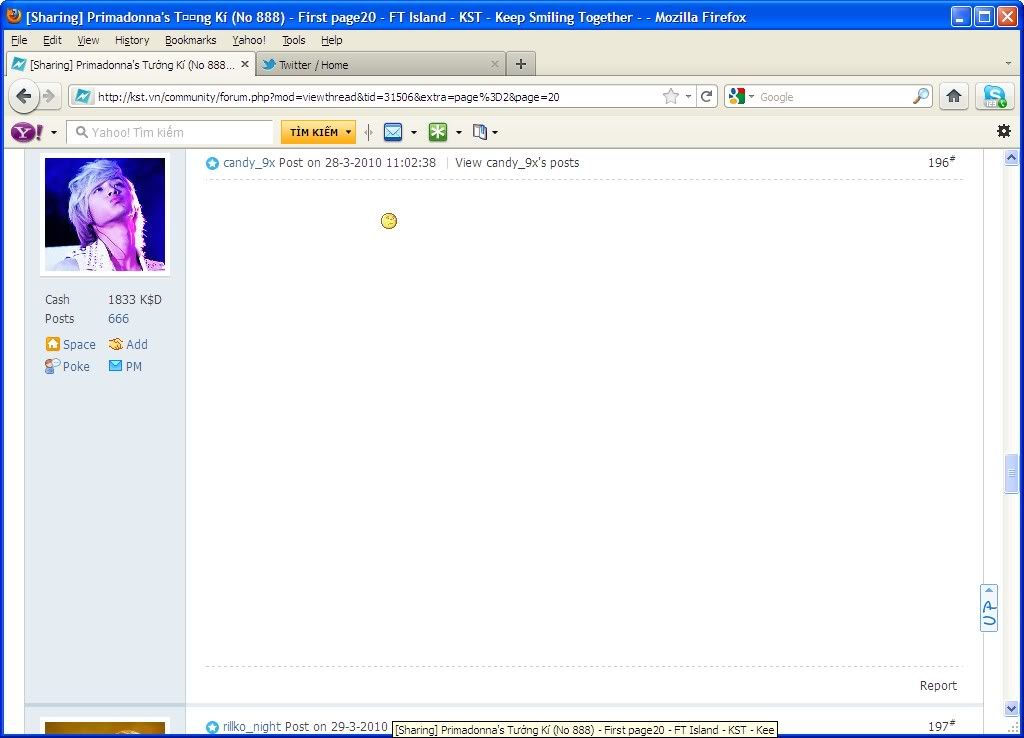Focus the Yahoo! Tìm kiếm search field
1024x738 pixels.
tap(170, 133)
